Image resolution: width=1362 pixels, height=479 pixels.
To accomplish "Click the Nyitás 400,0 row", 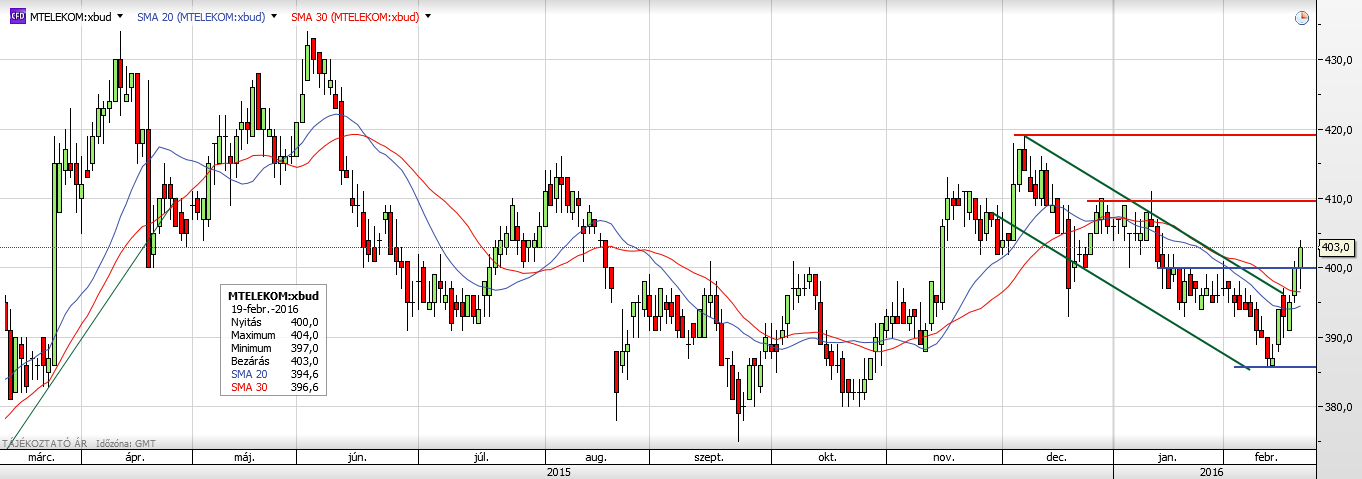I will [x=274, y=322].
